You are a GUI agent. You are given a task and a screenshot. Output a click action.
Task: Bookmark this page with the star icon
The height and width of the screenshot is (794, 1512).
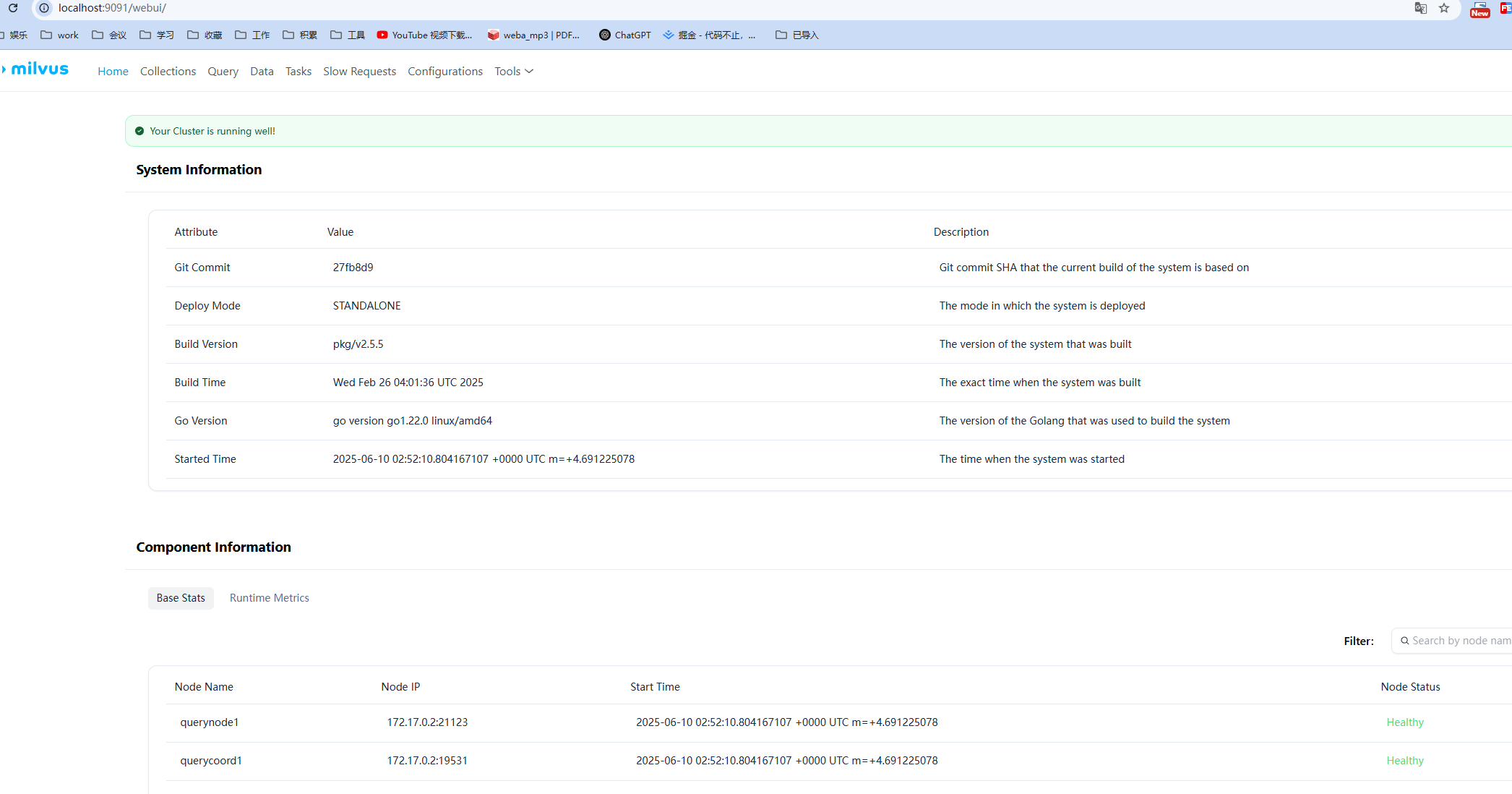click(1444, 8)
